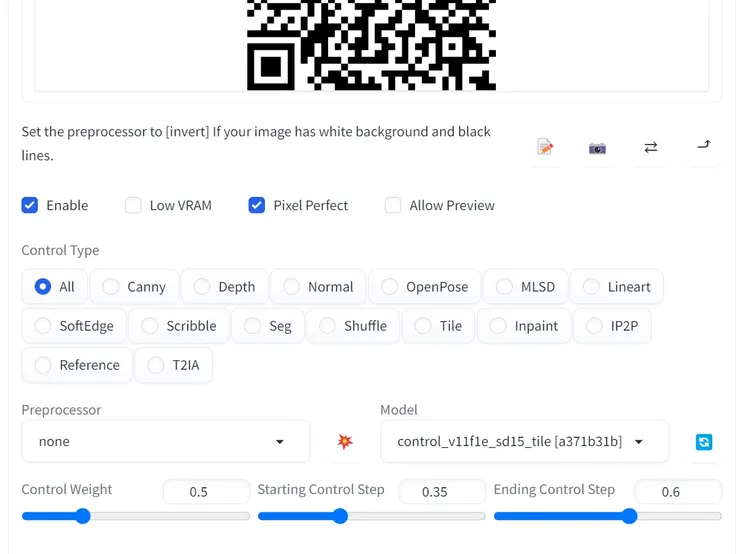Open the Model dropdown control_v11f1e_sd15_tile
740x554 pixels.
click(524, 442)
